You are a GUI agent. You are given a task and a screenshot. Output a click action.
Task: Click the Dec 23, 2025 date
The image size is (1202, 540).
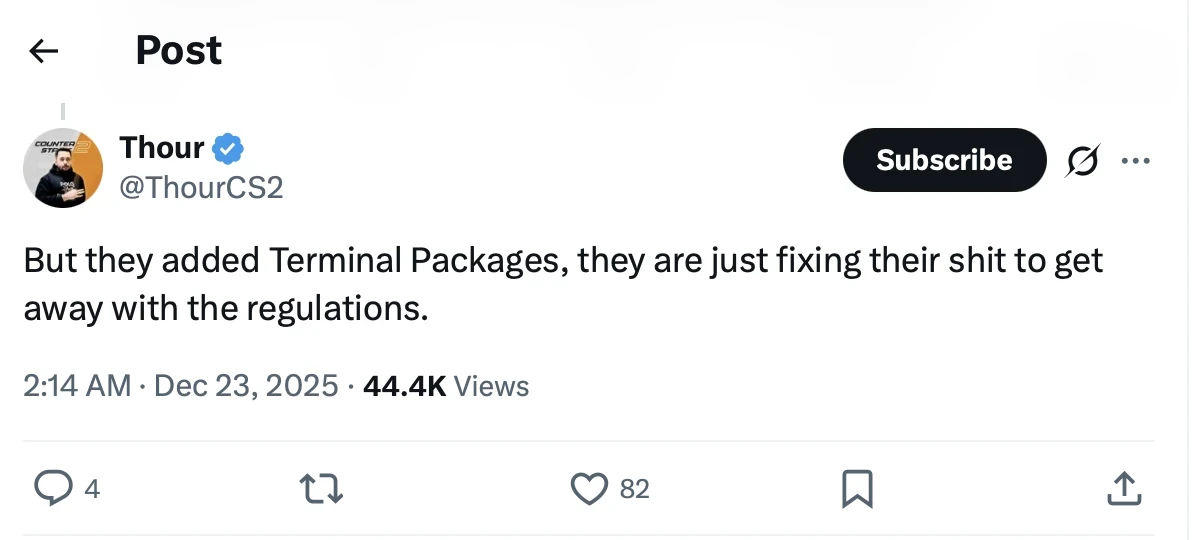(x=245, y=385)
